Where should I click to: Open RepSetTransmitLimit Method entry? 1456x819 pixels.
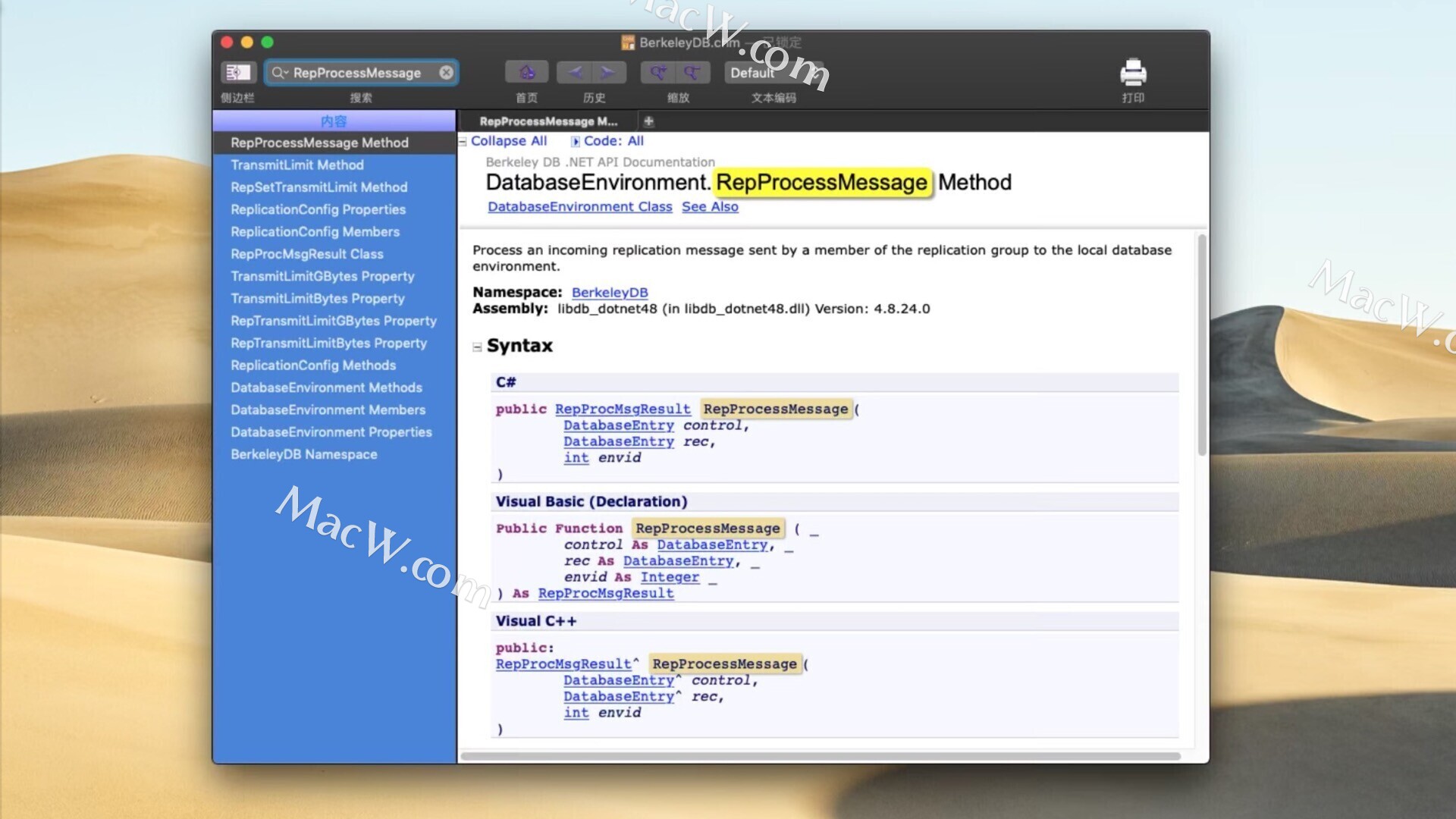coord(334,187)
